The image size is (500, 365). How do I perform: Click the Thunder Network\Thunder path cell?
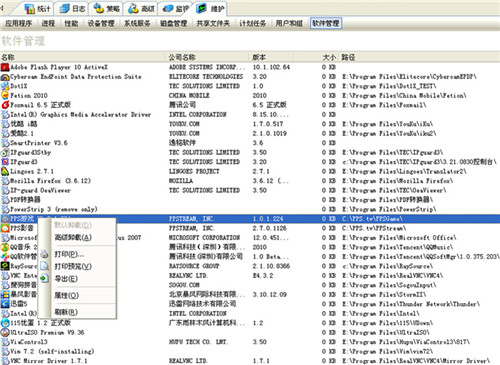click(x=411, y=304)
